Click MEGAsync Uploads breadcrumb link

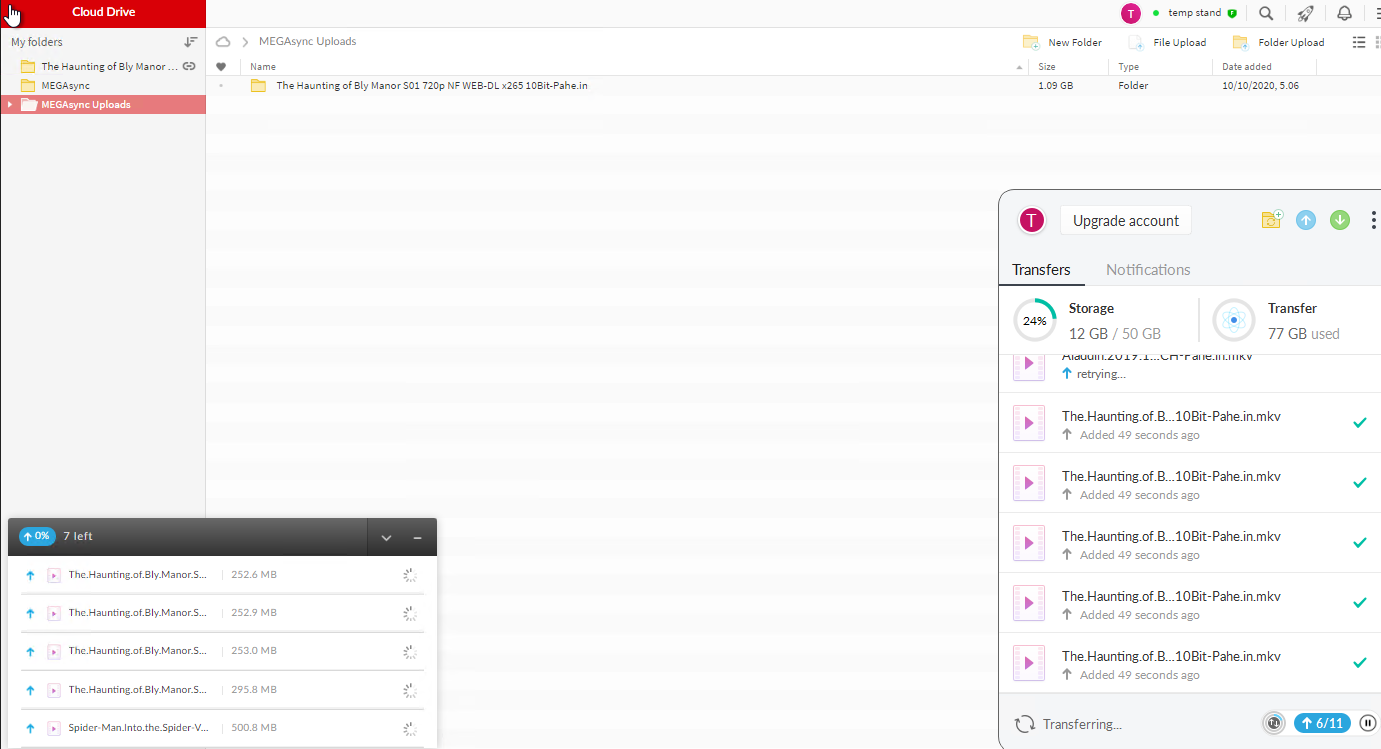pos(307,42)
